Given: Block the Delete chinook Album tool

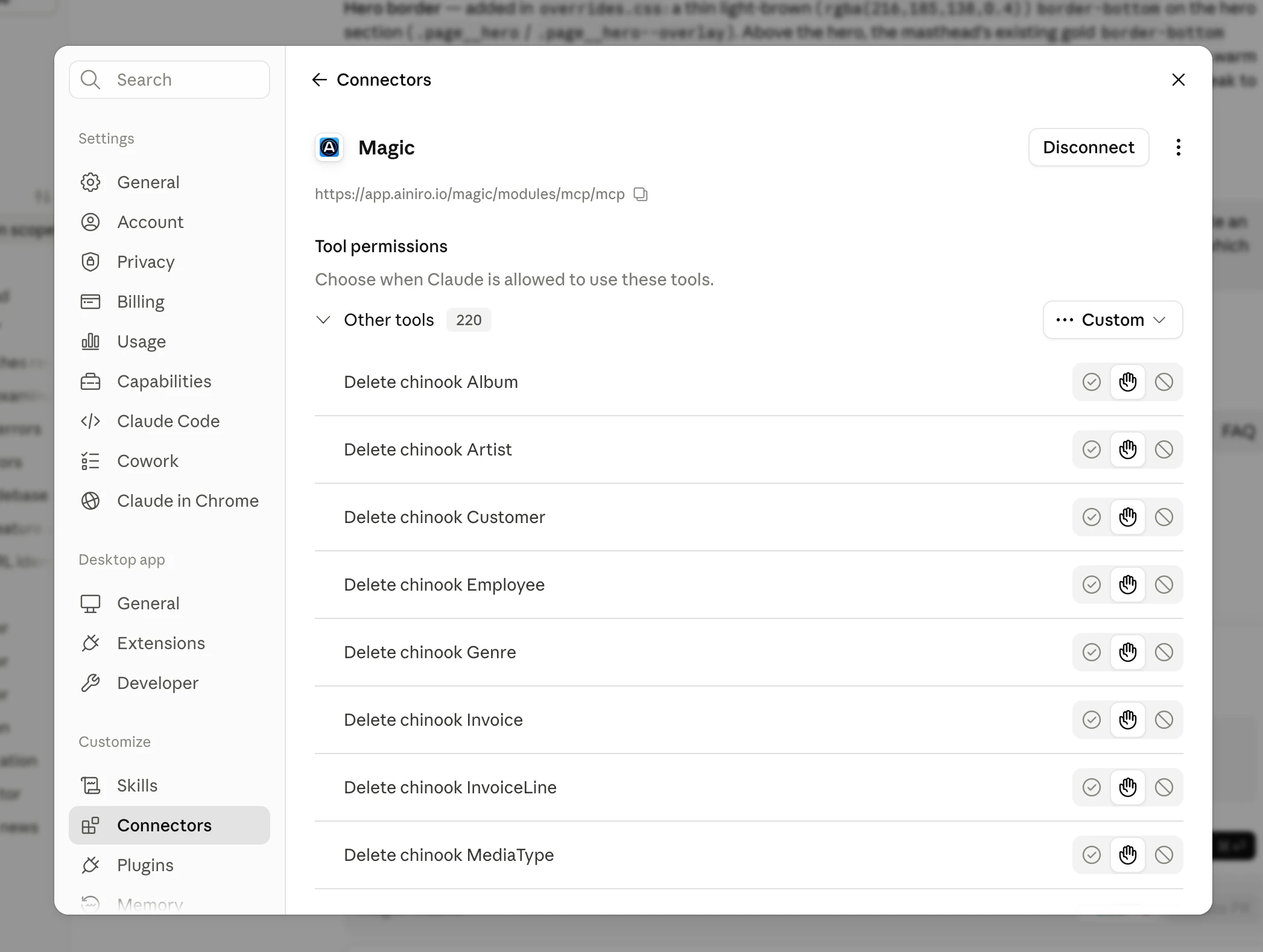Looking at the screenshot, I should pos(1163,382).
